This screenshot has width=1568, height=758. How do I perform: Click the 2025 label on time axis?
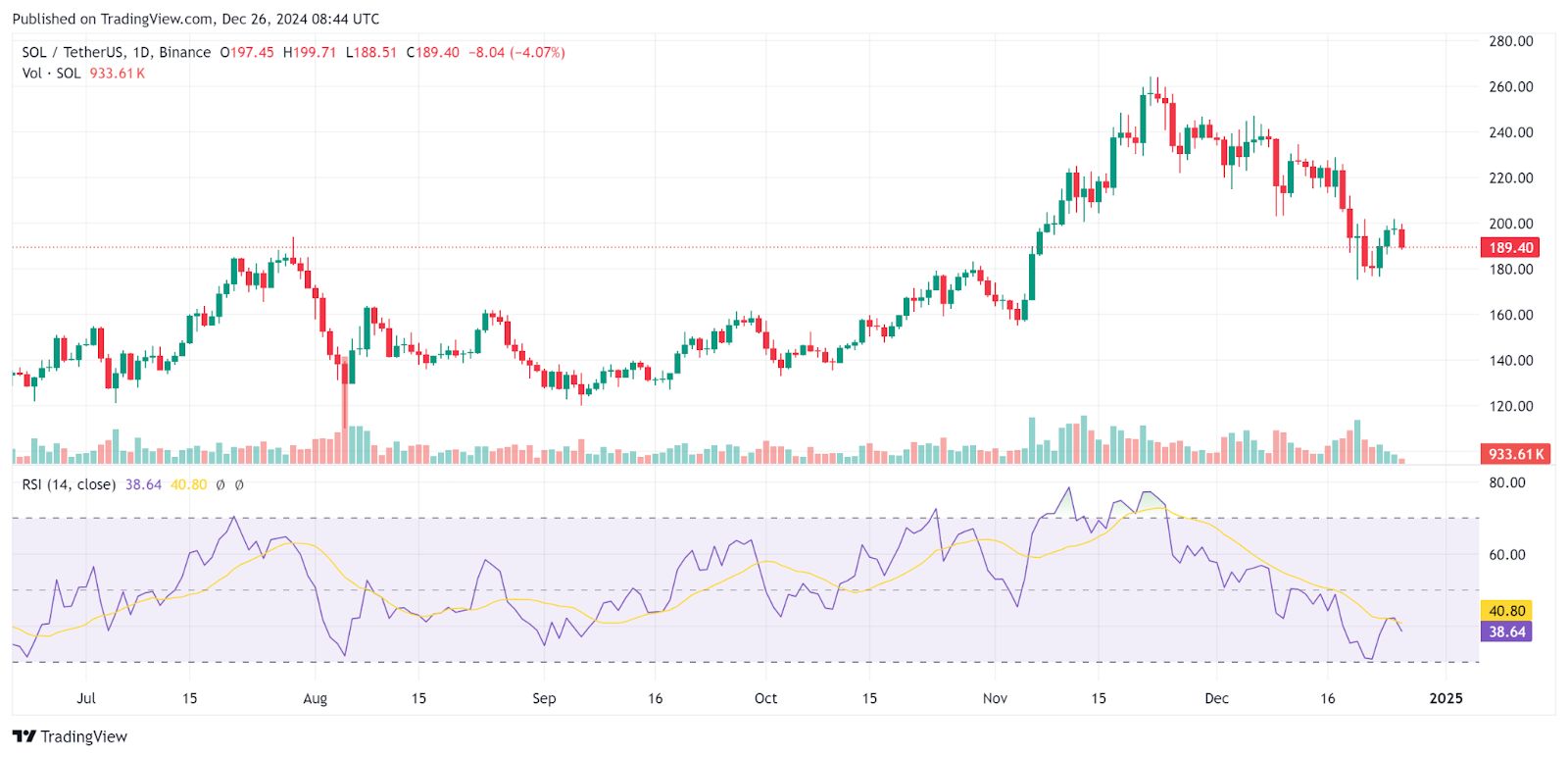click(x=1445, y=698)
